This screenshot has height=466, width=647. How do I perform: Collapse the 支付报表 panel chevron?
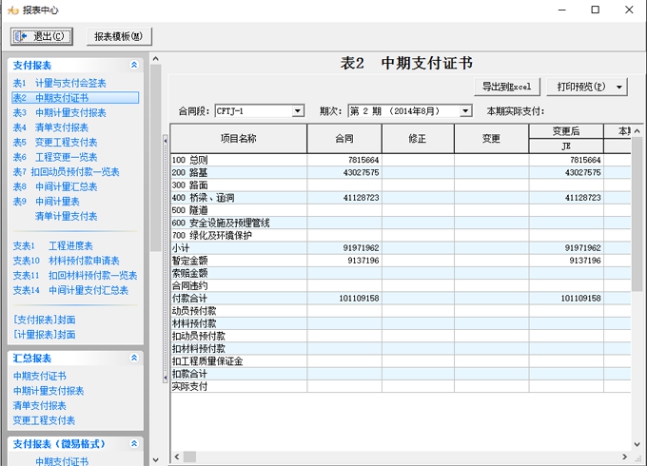[134, 65]
